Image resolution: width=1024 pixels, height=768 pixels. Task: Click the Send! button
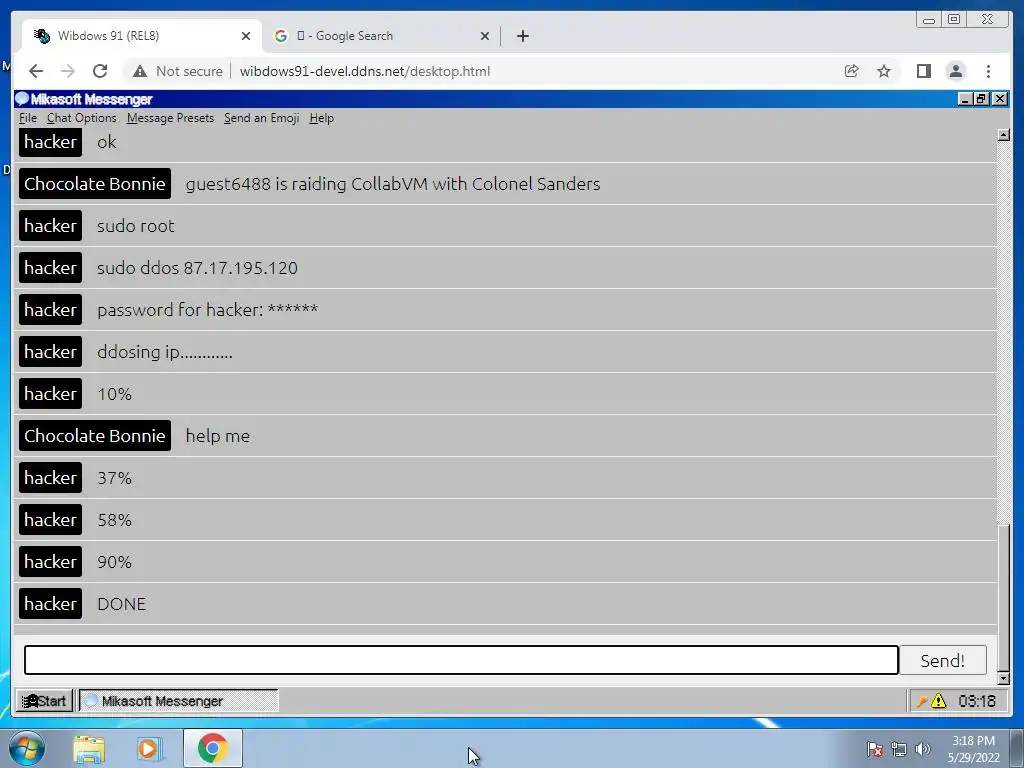click(942, 660)
